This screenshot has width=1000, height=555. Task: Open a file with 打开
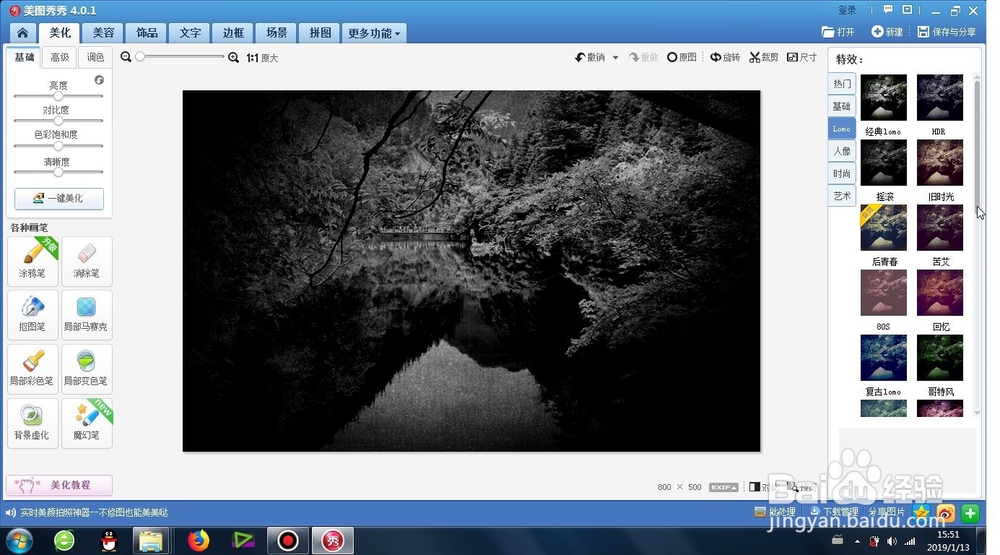click(x=838, y=32)
